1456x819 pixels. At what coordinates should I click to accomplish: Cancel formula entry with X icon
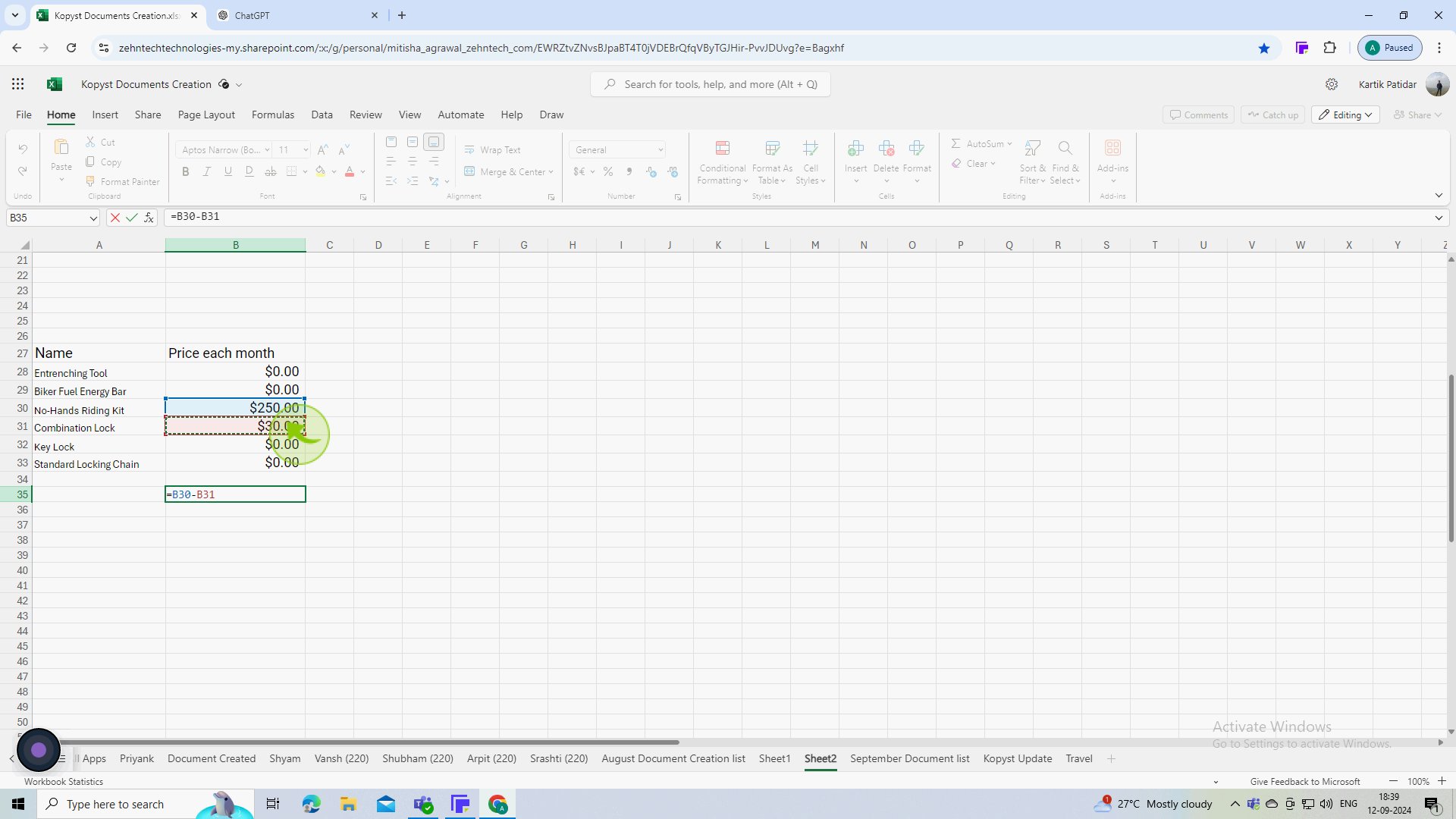[115, 218]
